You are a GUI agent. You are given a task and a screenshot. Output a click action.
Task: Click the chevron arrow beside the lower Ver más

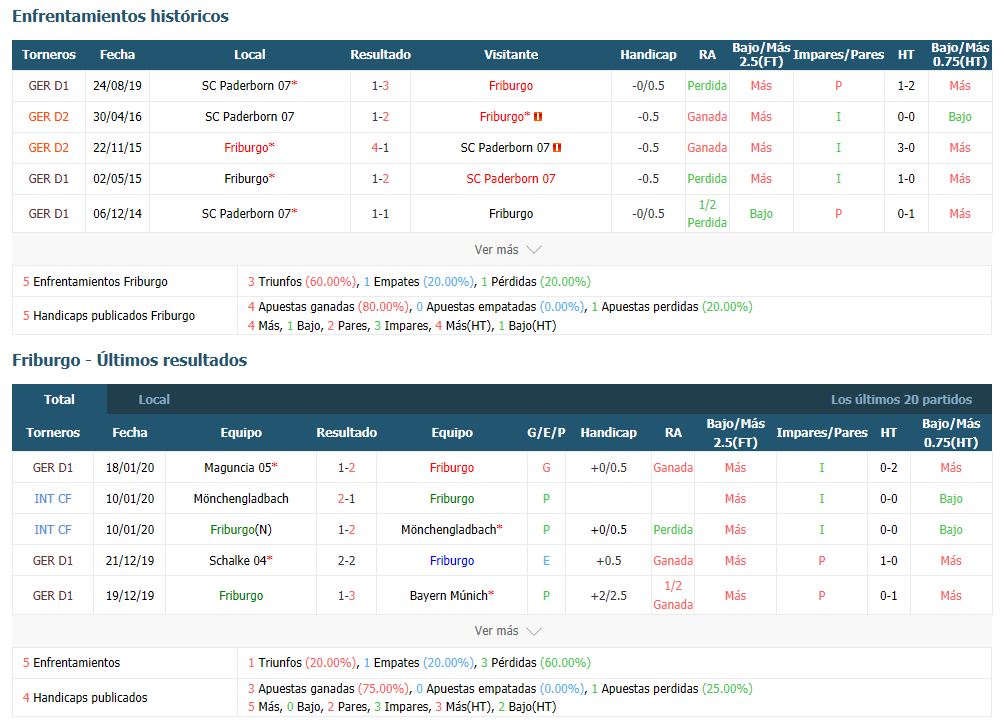tap(534, 631)
